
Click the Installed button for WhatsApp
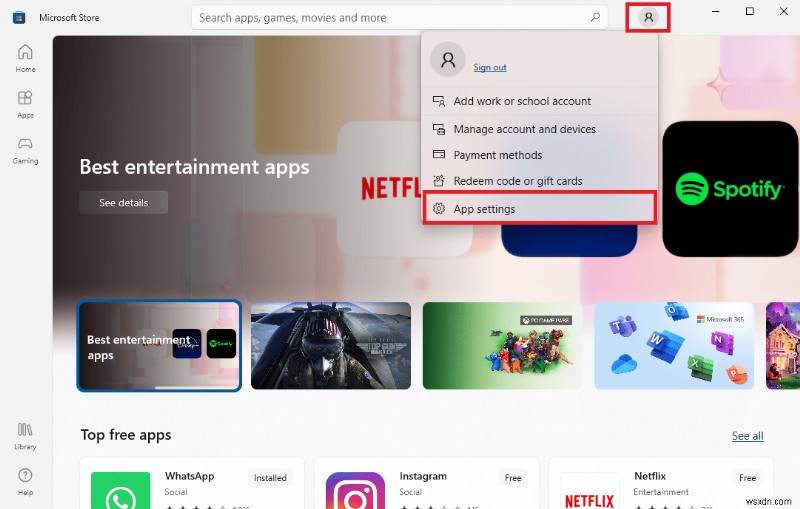pyautogui.click(x=270, y=478)
